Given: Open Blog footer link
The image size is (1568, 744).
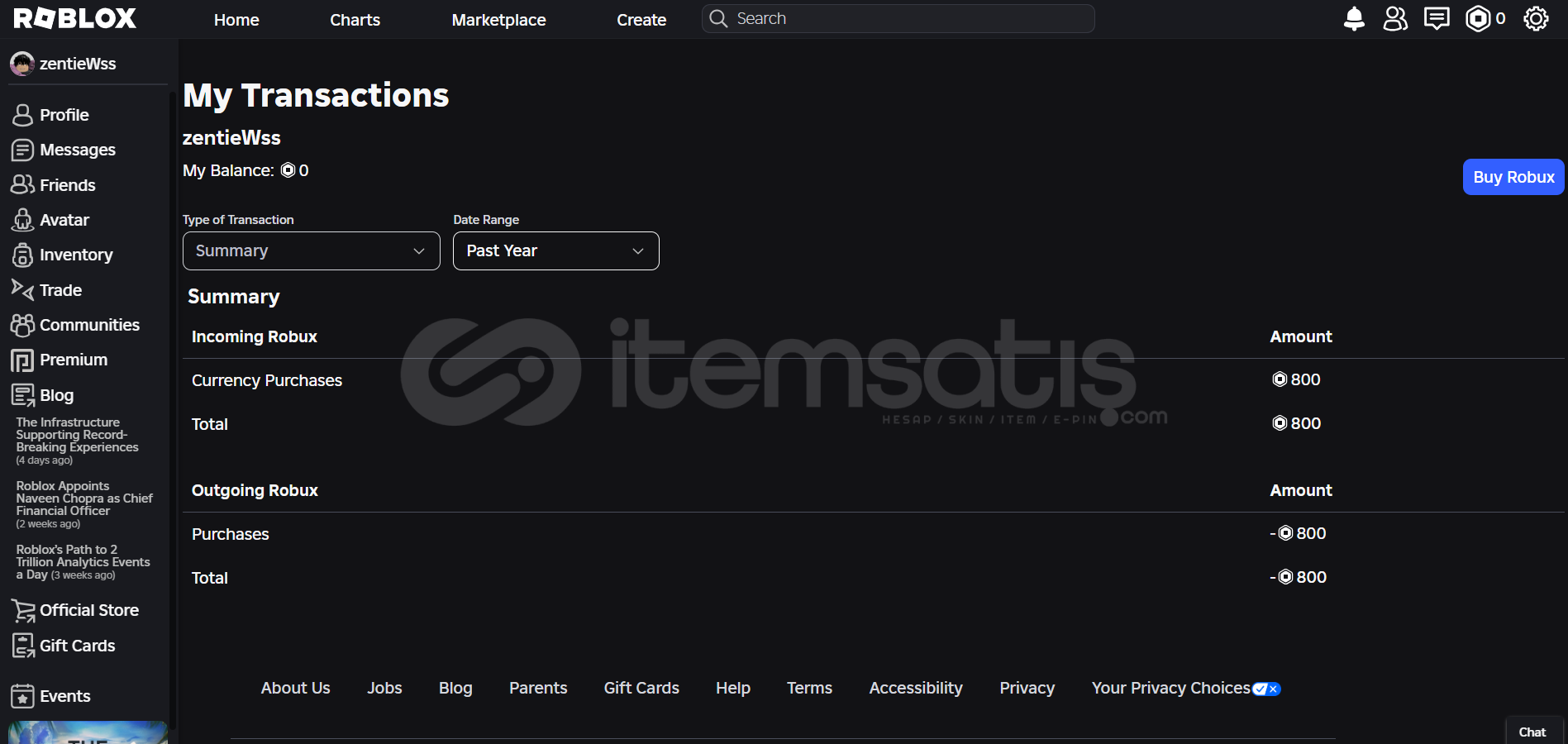Looking at the screenshot, I should tap(455, 688).
